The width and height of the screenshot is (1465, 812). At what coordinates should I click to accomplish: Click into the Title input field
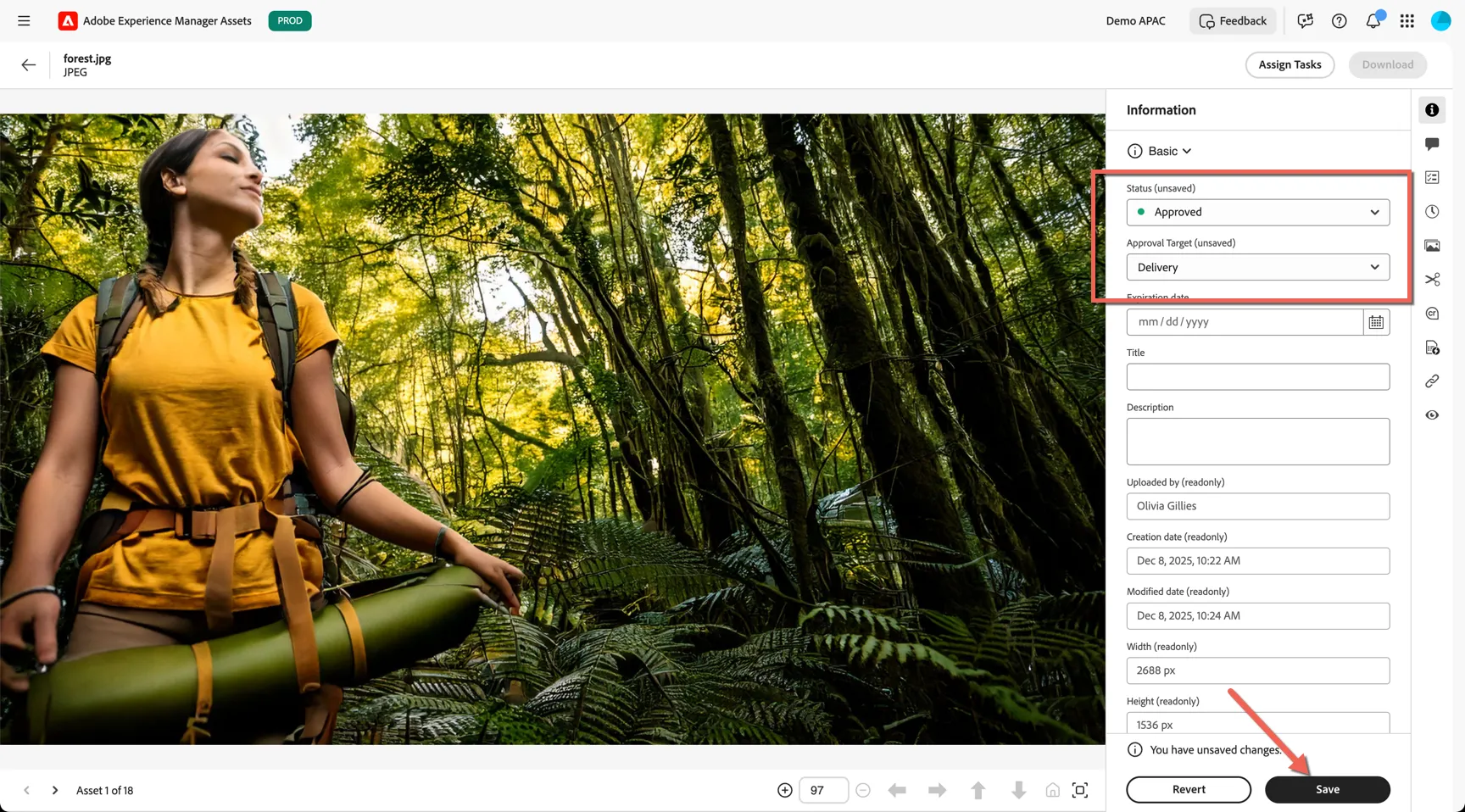click(x=1258, y=377)
